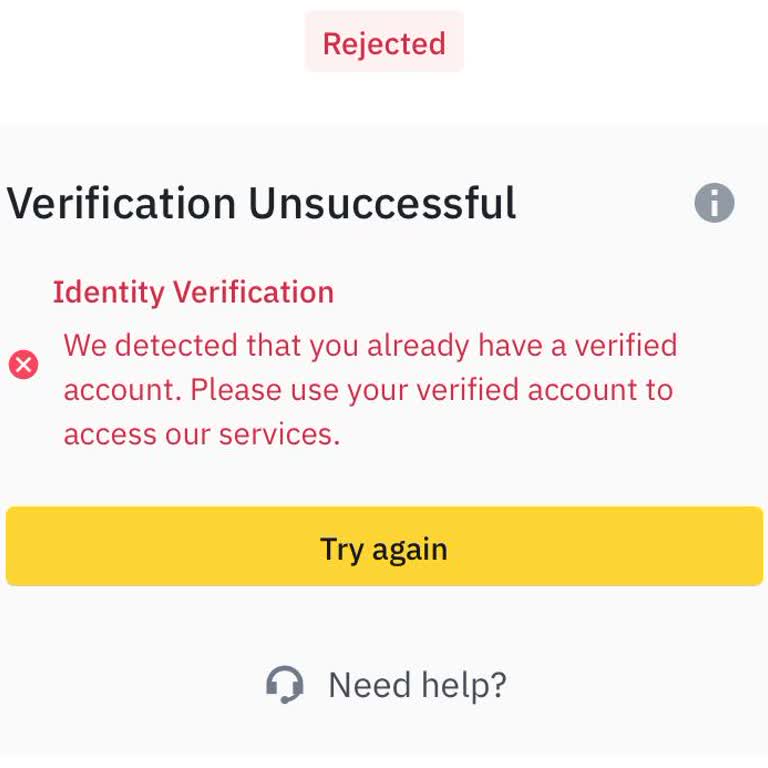The image size is (768, 768).
Task: Contact support via the headphones icon
Action: (285, 685)
